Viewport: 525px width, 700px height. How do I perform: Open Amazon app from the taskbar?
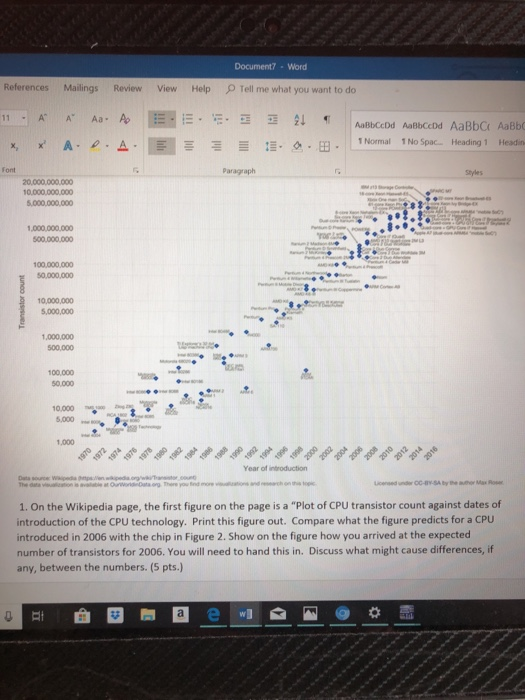click(179, 615)
